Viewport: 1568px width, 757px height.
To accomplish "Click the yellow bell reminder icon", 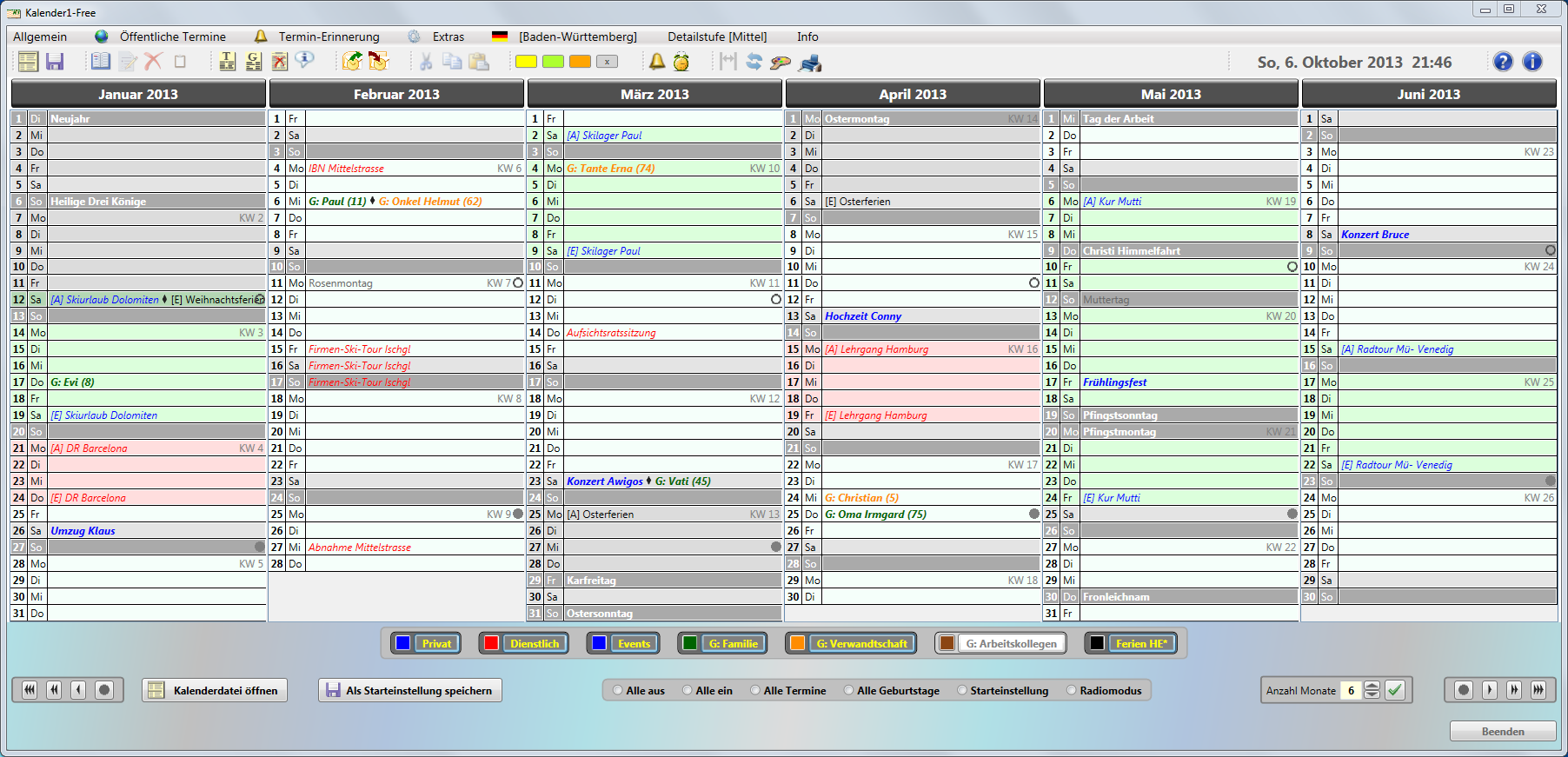I will click(657, 62).
